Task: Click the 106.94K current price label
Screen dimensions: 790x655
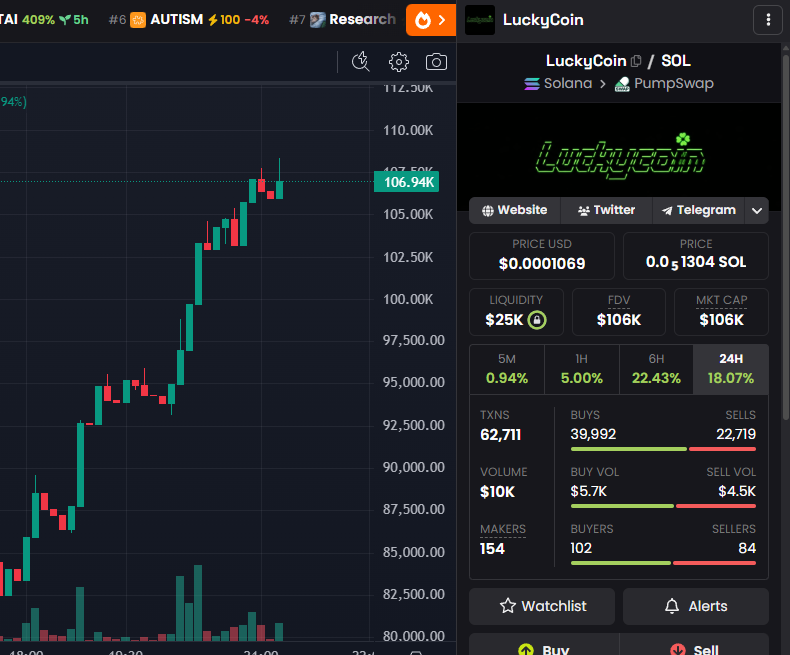Action: (407, 182)
